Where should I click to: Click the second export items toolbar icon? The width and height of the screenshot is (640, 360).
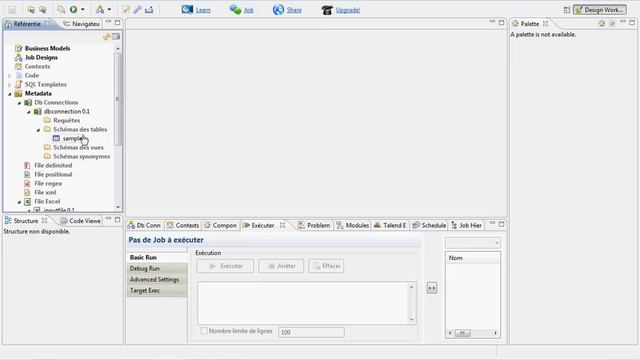42,10
